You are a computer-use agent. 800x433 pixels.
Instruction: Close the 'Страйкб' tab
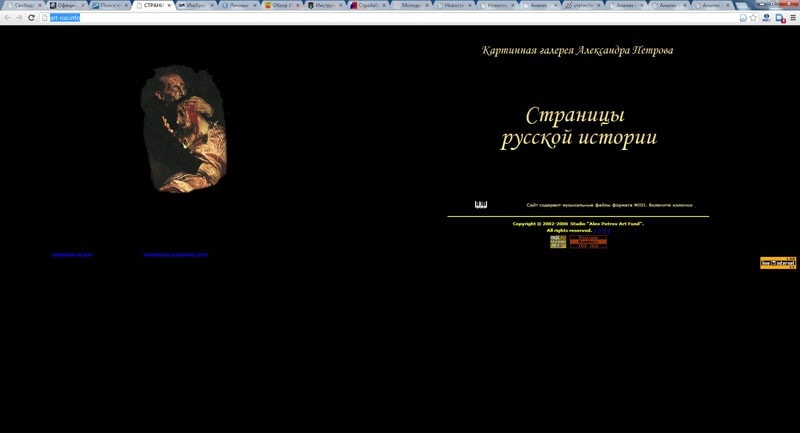point(384,6)
